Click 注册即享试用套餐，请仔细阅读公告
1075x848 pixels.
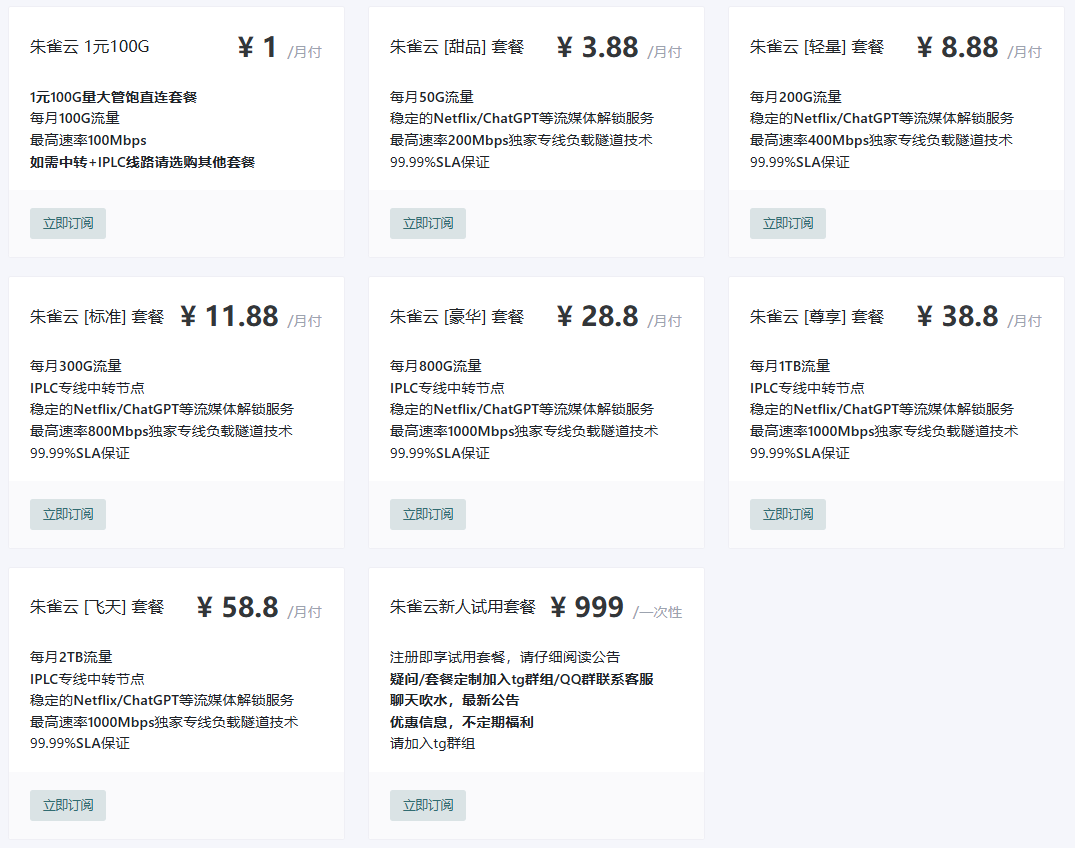pyautogui.click(x=505, y=657)
